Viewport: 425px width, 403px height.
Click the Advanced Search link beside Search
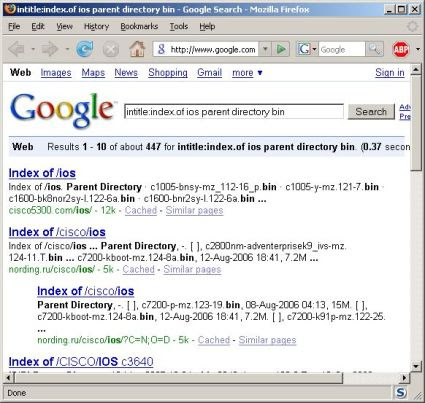(x=405, y=107)
